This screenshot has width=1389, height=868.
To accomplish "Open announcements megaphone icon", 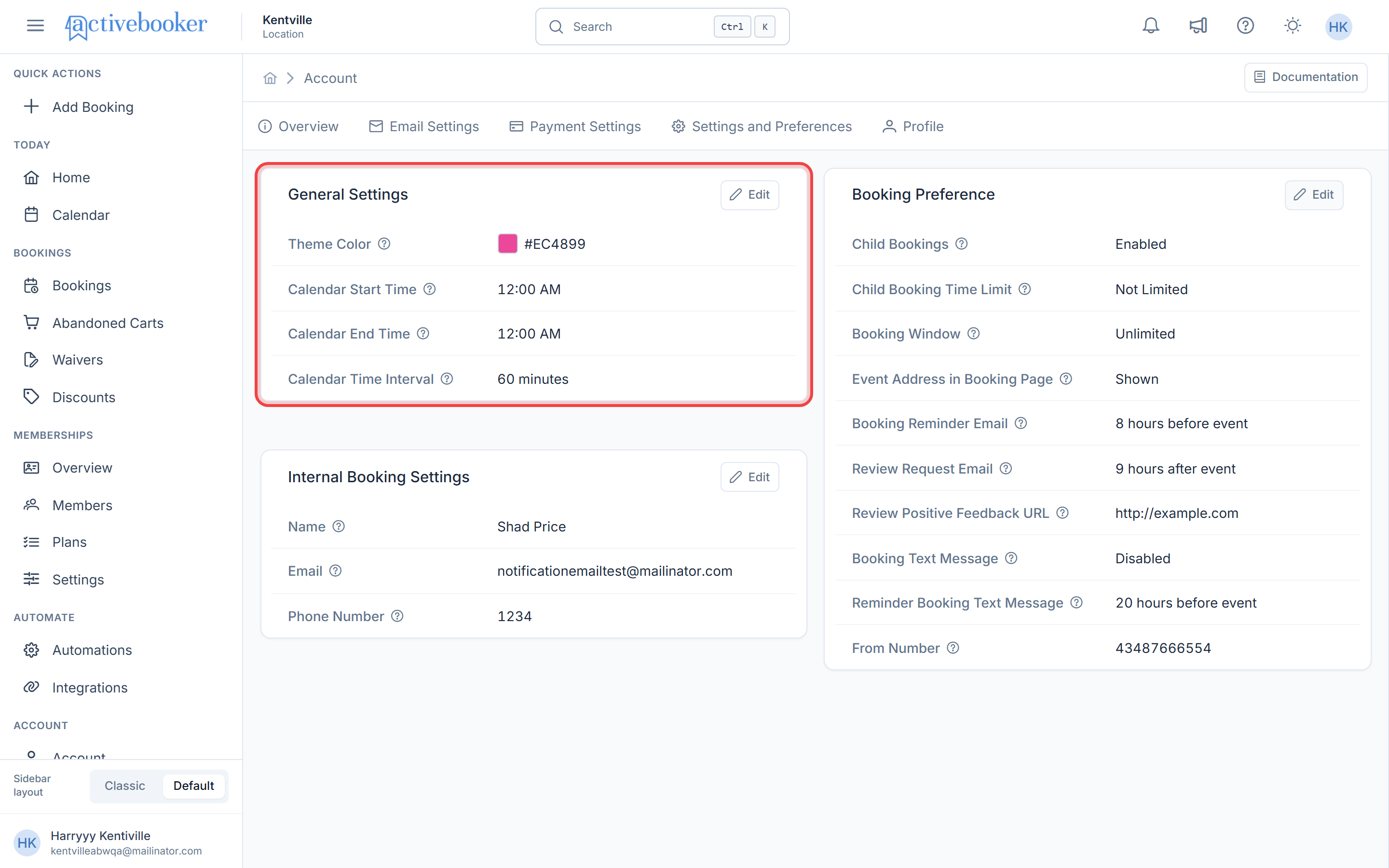I will (x=1198, y=26).
